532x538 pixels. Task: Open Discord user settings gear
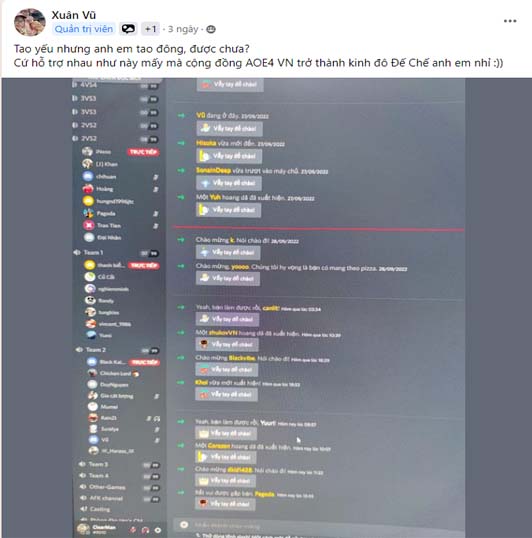pos(158,530)
